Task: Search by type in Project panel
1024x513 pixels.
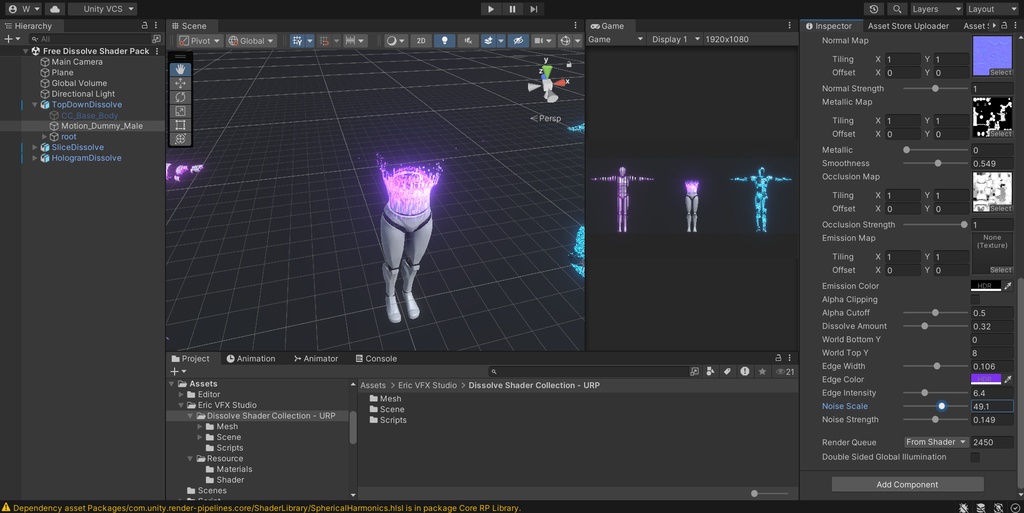Action: 711,371
